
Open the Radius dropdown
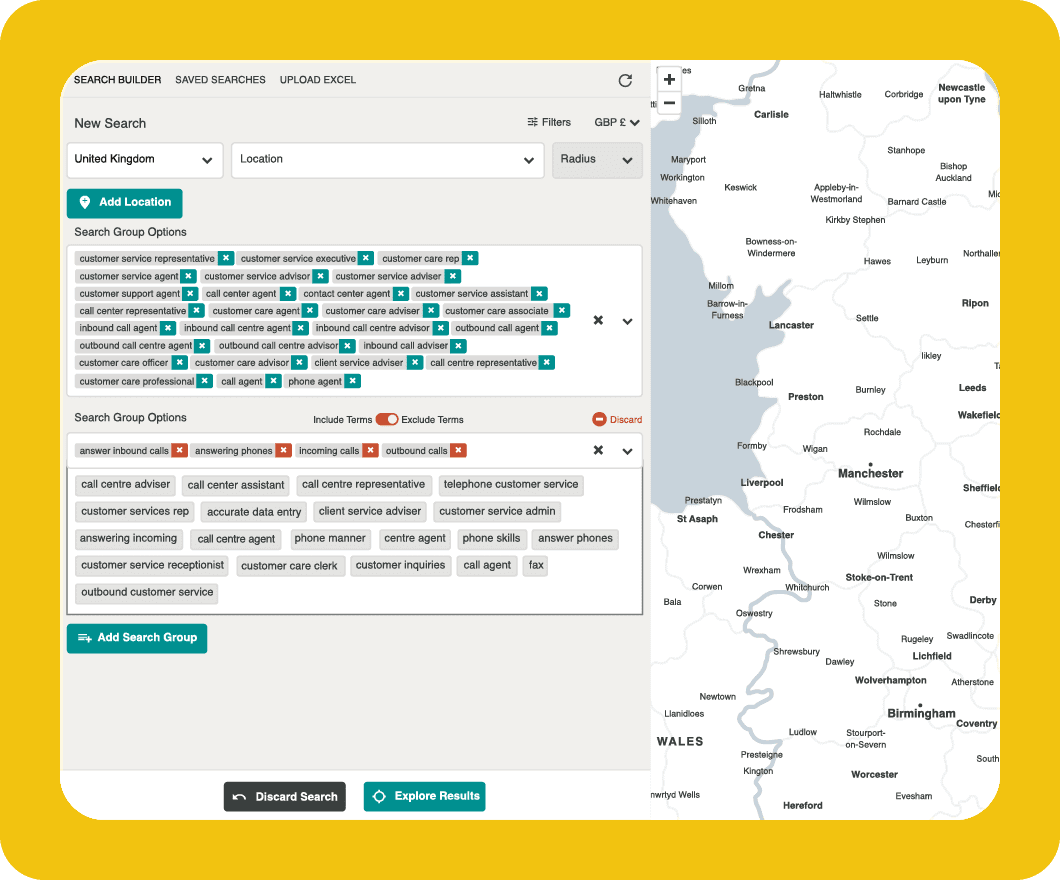coord(597,160)
